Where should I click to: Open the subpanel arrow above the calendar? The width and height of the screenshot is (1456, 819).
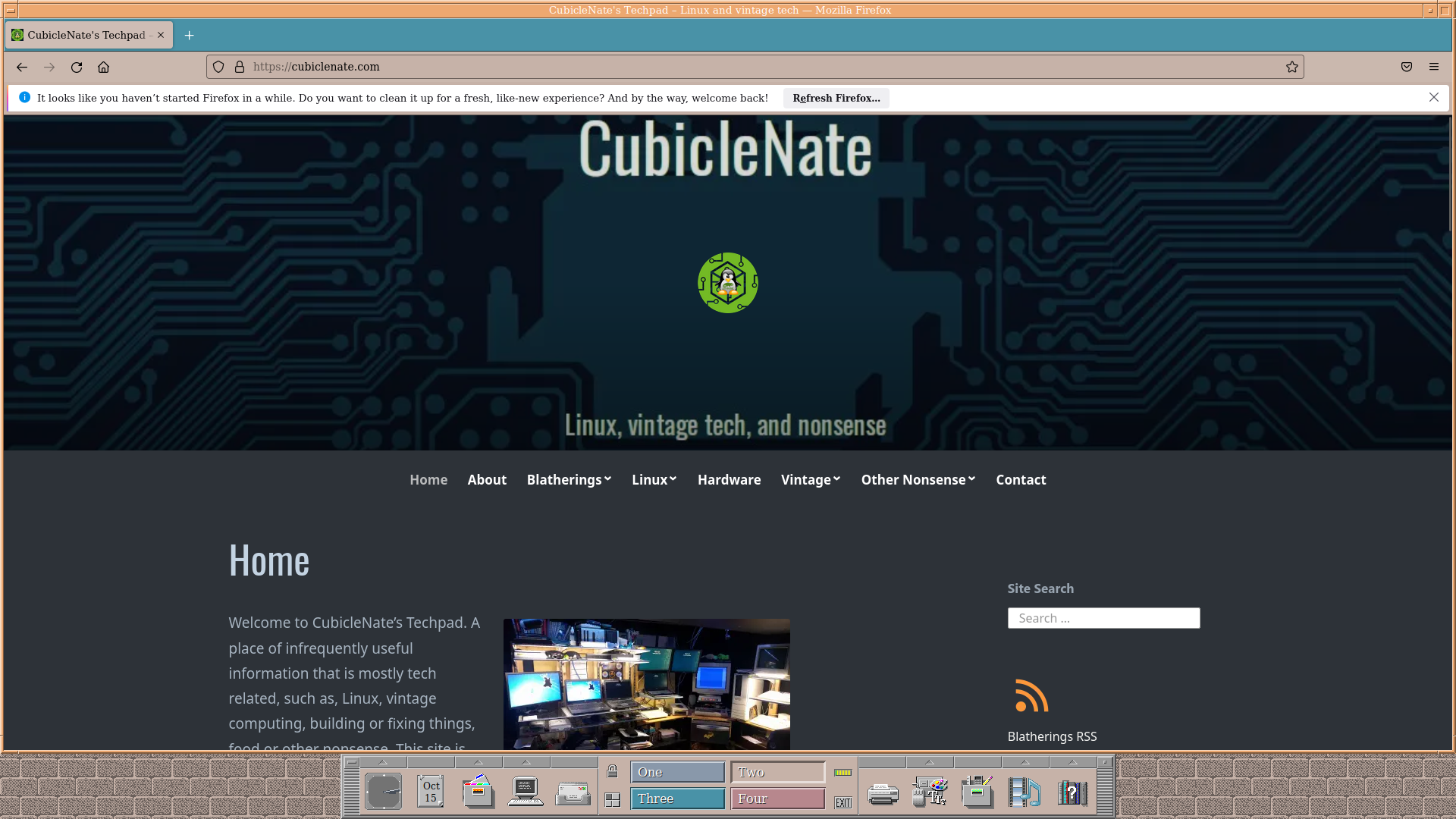click(431, 761)
